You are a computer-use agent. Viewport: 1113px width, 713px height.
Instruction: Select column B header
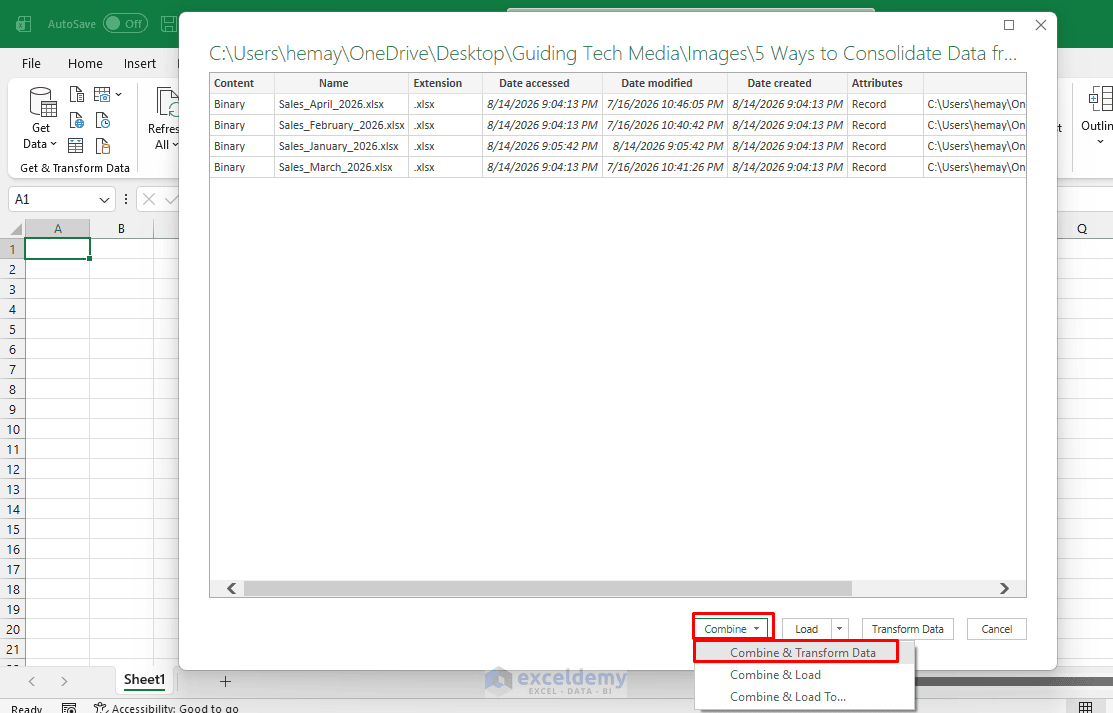pos(121,229)
